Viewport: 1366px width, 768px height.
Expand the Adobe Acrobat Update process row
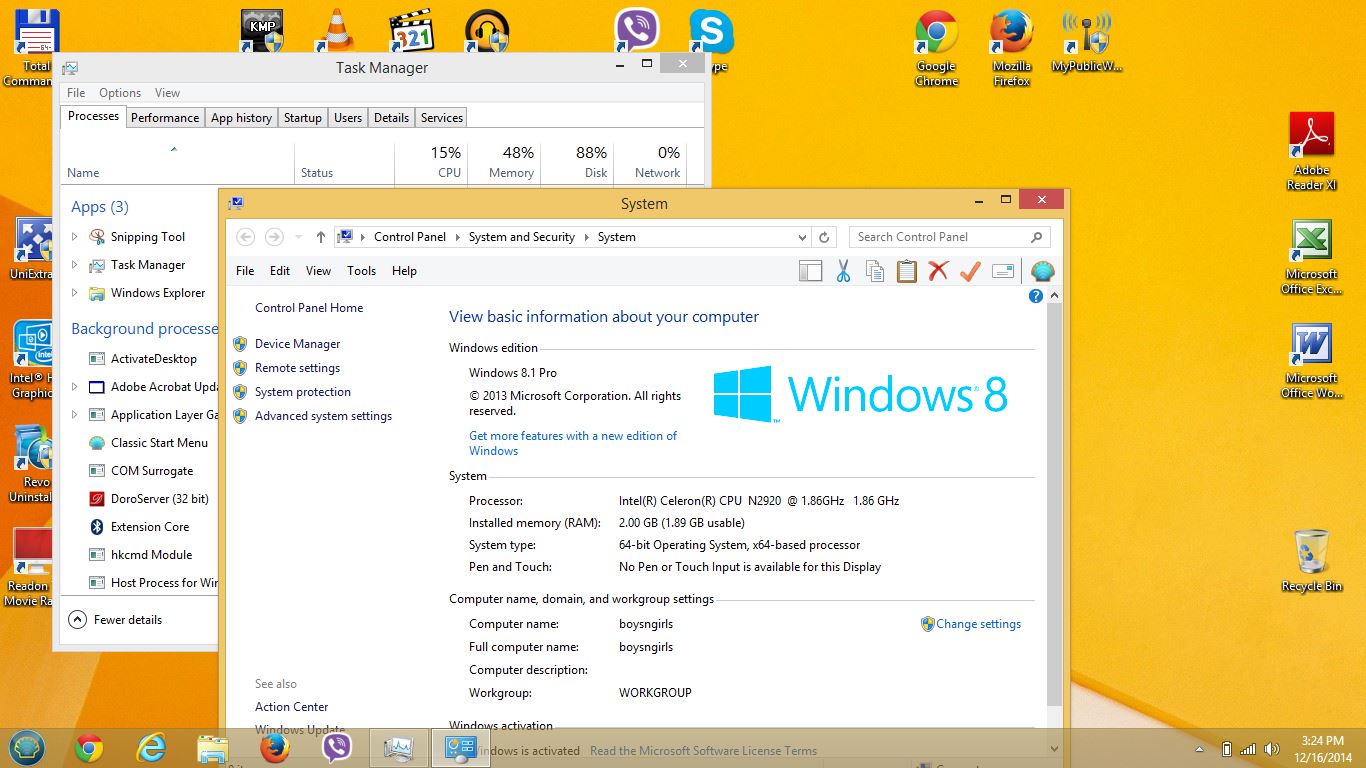(x=74, y=387)
